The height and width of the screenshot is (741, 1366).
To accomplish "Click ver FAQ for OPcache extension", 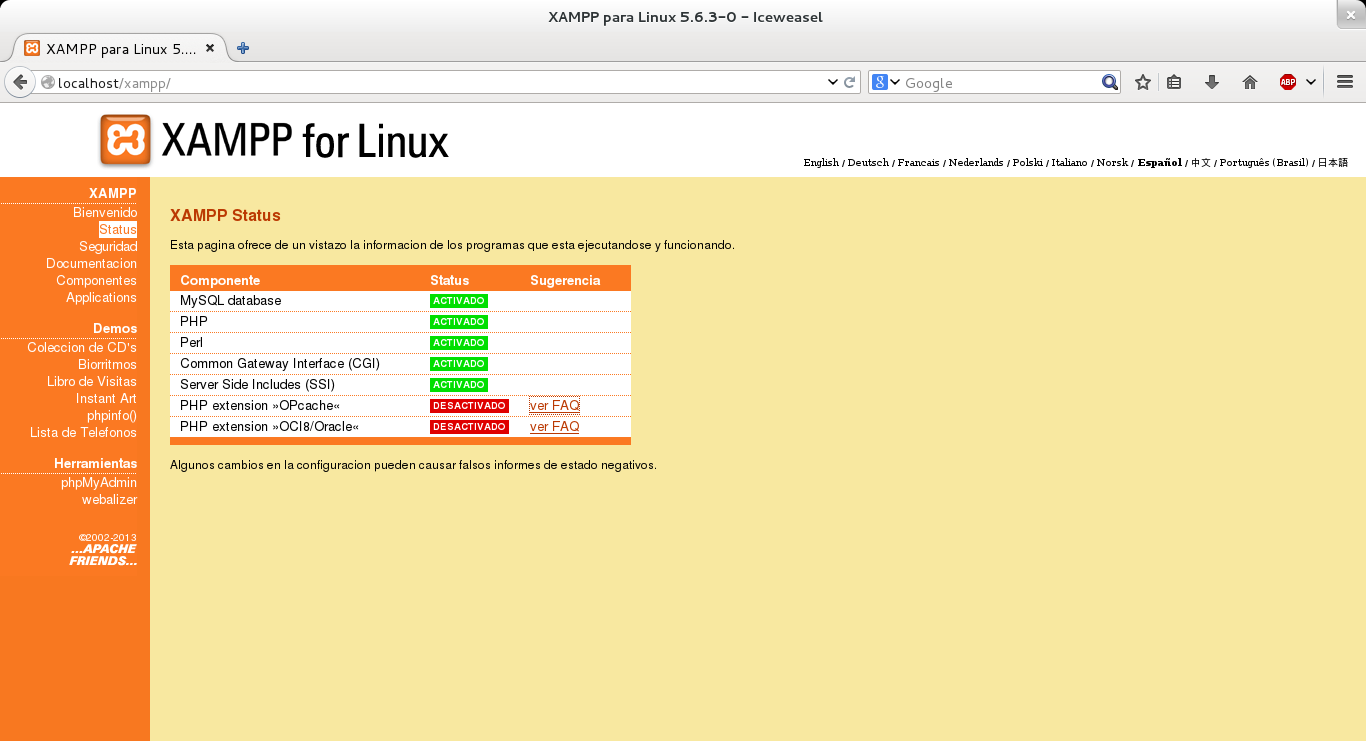I will (x=554, y=406).
